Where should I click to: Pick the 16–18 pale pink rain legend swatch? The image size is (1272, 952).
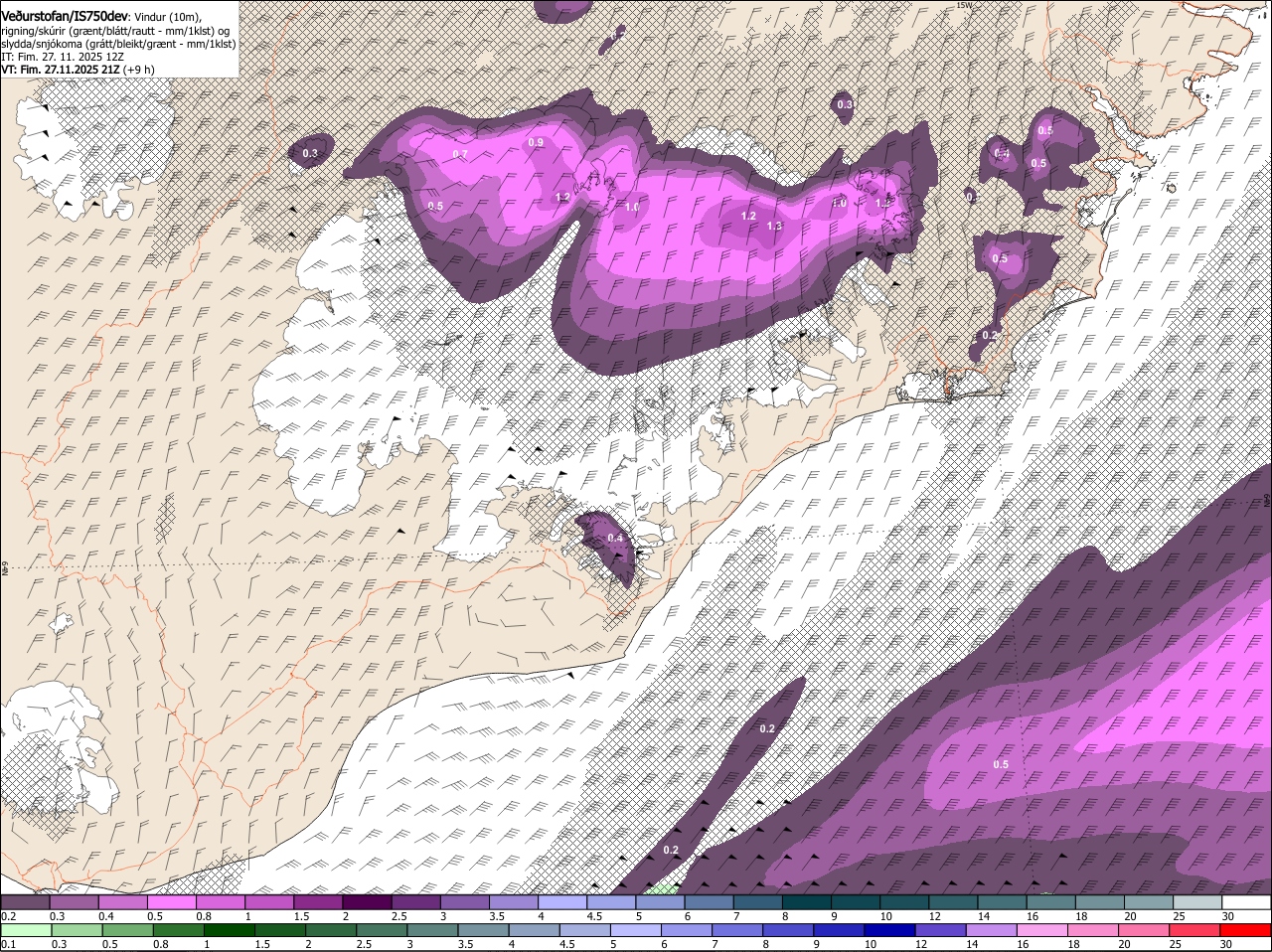[x=1041, y=930]
